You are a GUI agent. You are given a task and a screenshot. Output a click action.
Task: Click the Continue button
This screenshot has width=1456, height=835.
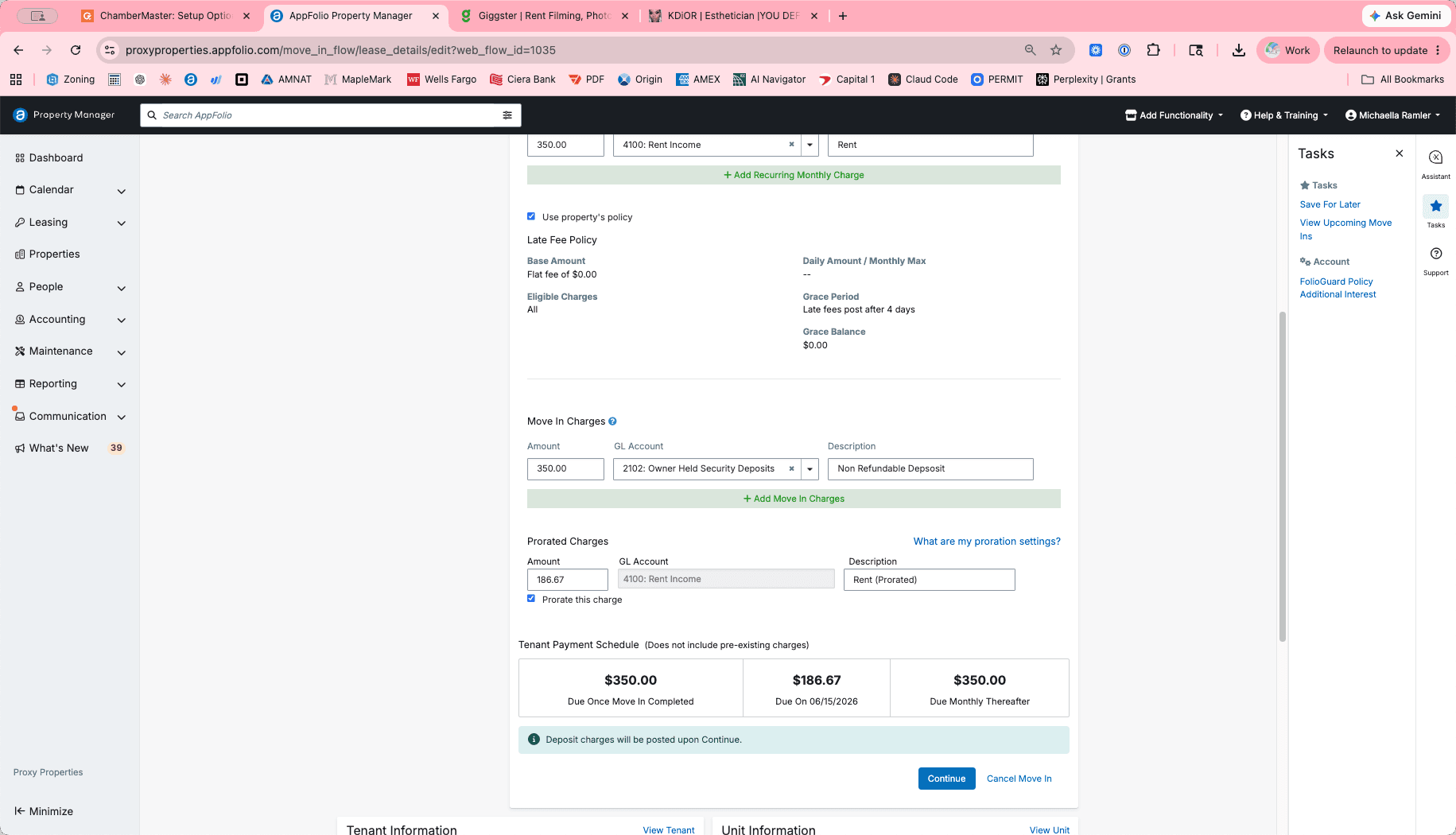coord(946,779)
